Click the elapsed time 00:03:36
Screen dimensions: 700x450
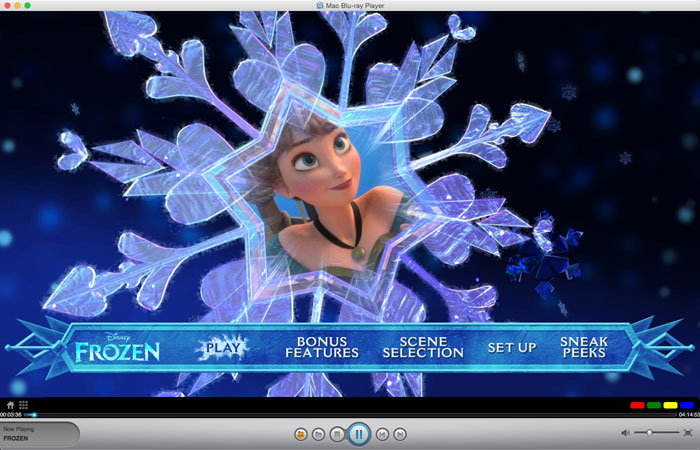click(11, 415)
